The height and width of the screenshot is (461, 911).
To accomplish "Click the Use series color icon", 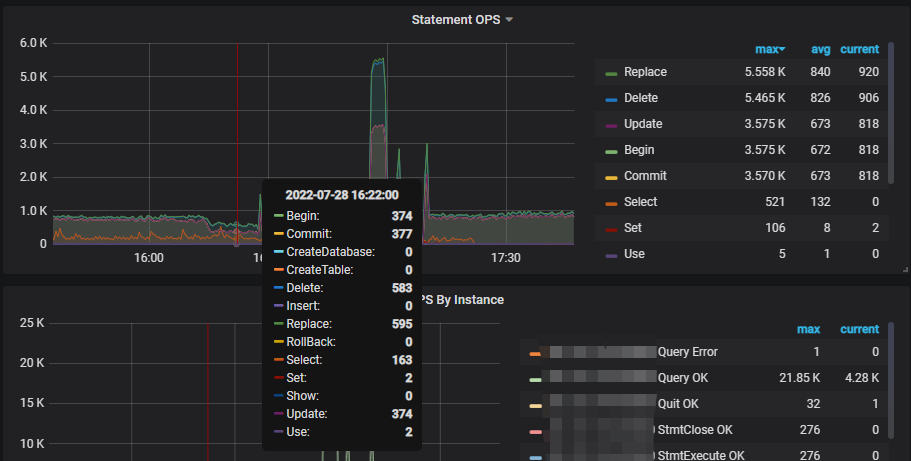I will (x=611, y=255).
